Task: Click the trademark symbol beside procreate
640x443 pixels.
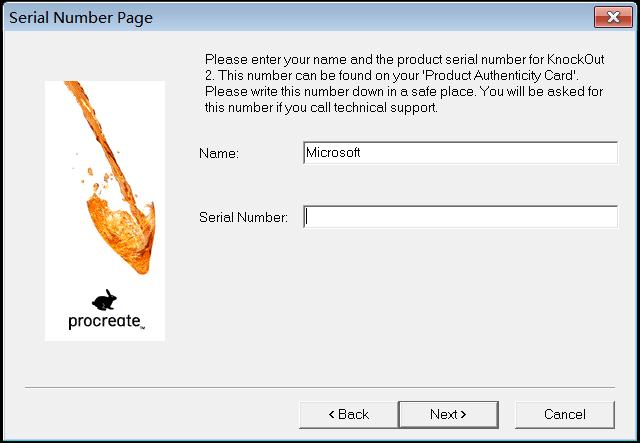Action: 142,327
